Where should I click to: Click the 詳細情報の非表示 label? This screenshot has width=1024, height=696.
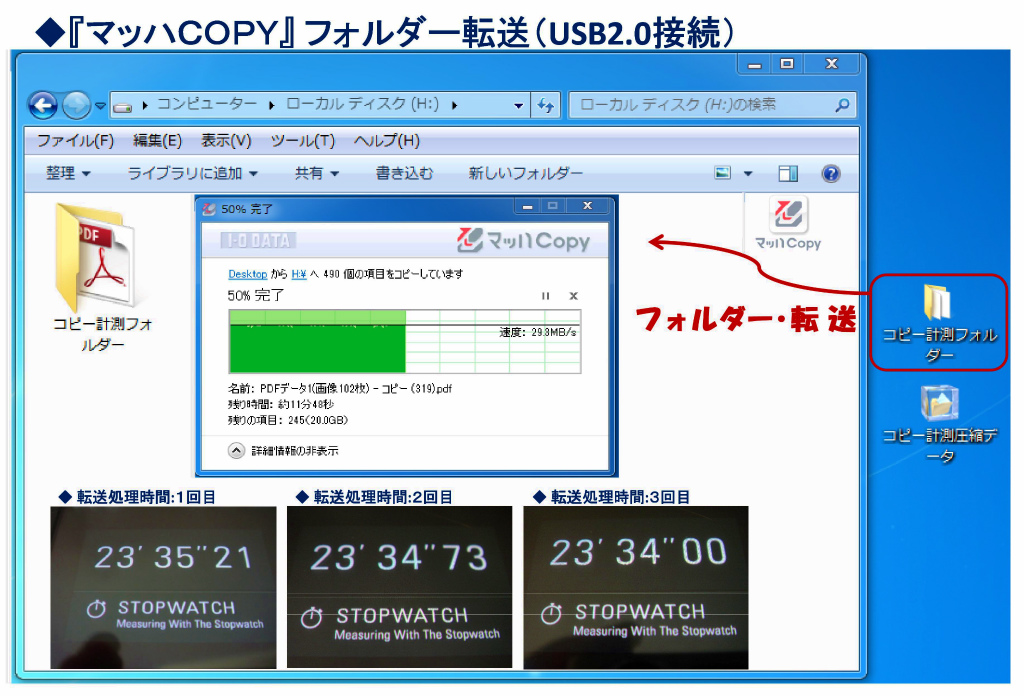pos(295,451)
